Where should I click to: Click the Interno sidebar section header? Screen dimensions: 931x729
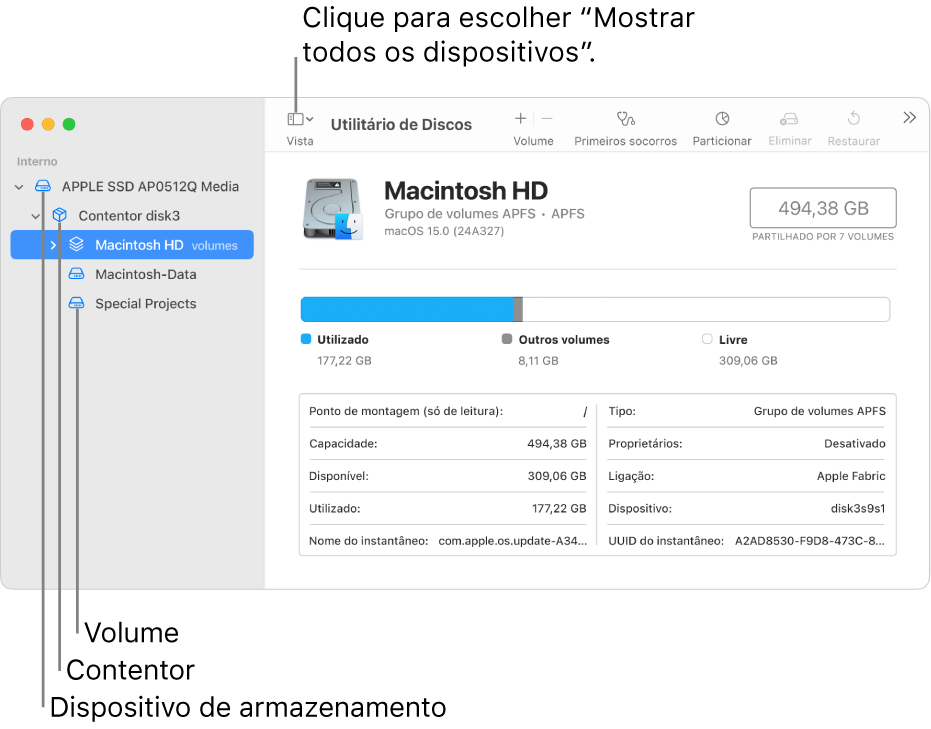37,161
